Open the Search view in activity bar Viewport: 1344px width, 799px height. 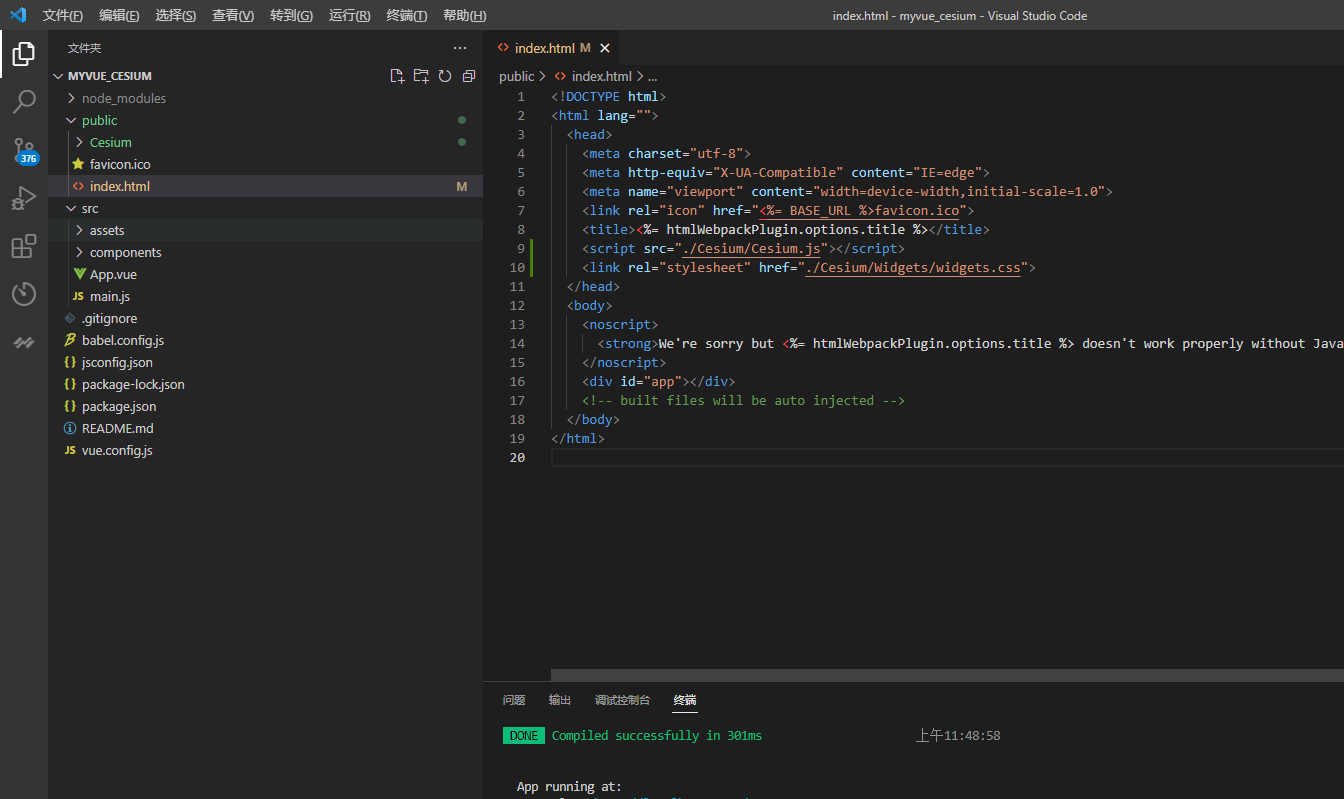pos(24,102)
